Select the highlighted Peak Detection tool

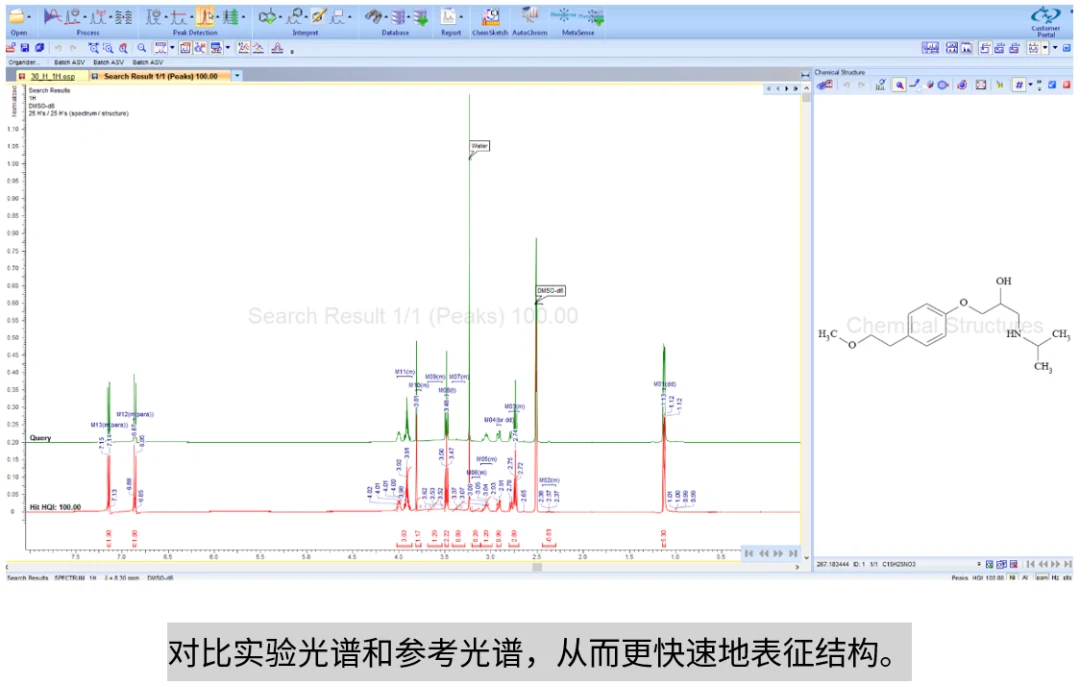tap(205, 17)
